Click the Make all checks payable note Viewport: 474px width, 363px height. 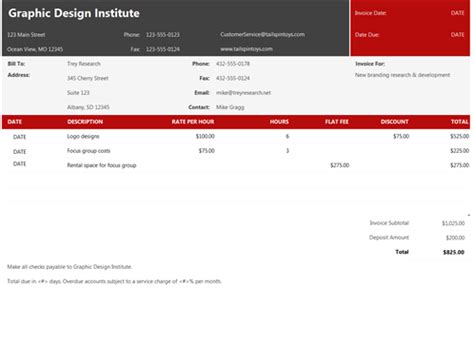(70, 267)
